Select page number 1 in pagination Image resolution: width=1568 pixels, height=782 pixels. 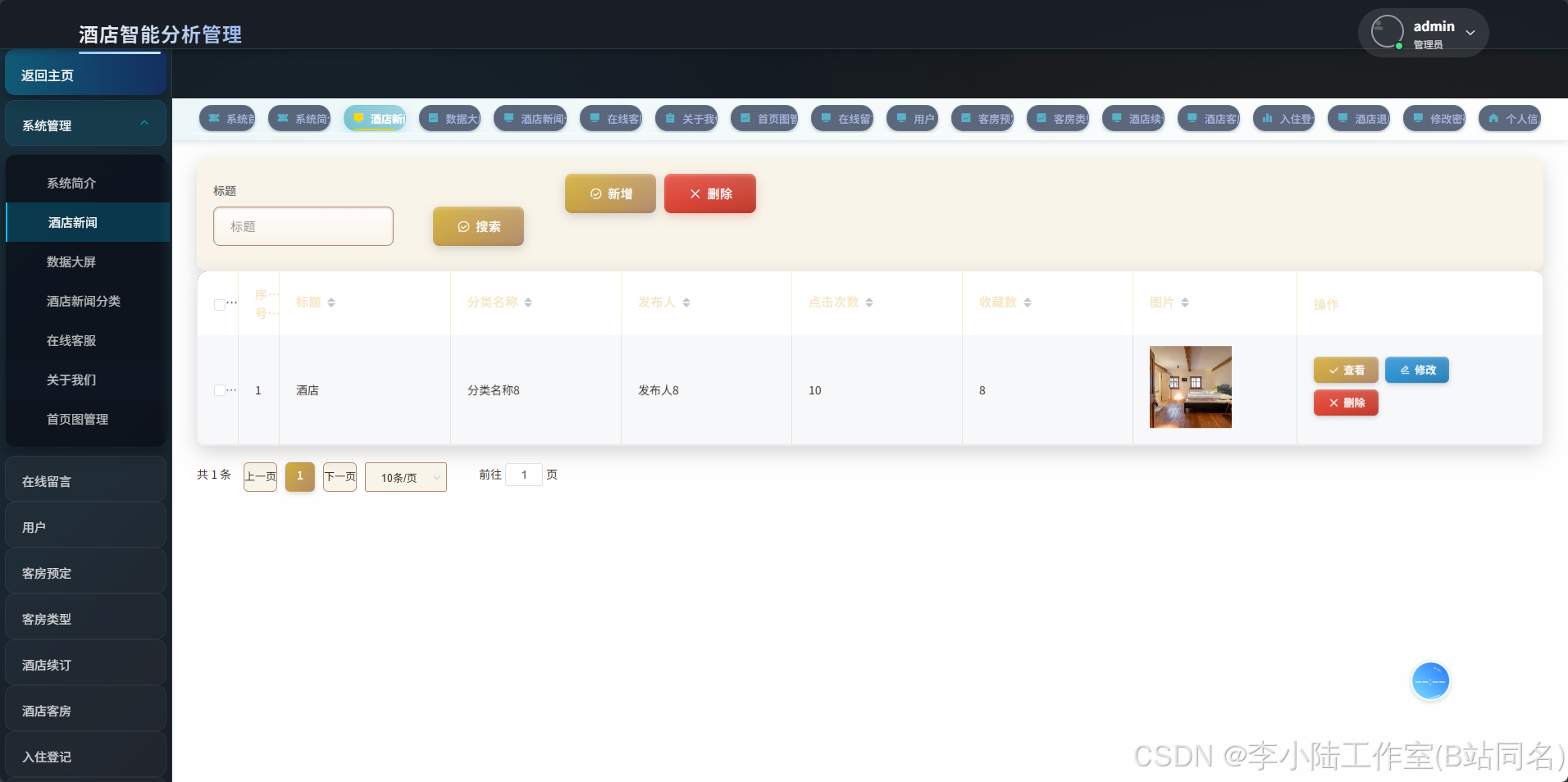300,476
